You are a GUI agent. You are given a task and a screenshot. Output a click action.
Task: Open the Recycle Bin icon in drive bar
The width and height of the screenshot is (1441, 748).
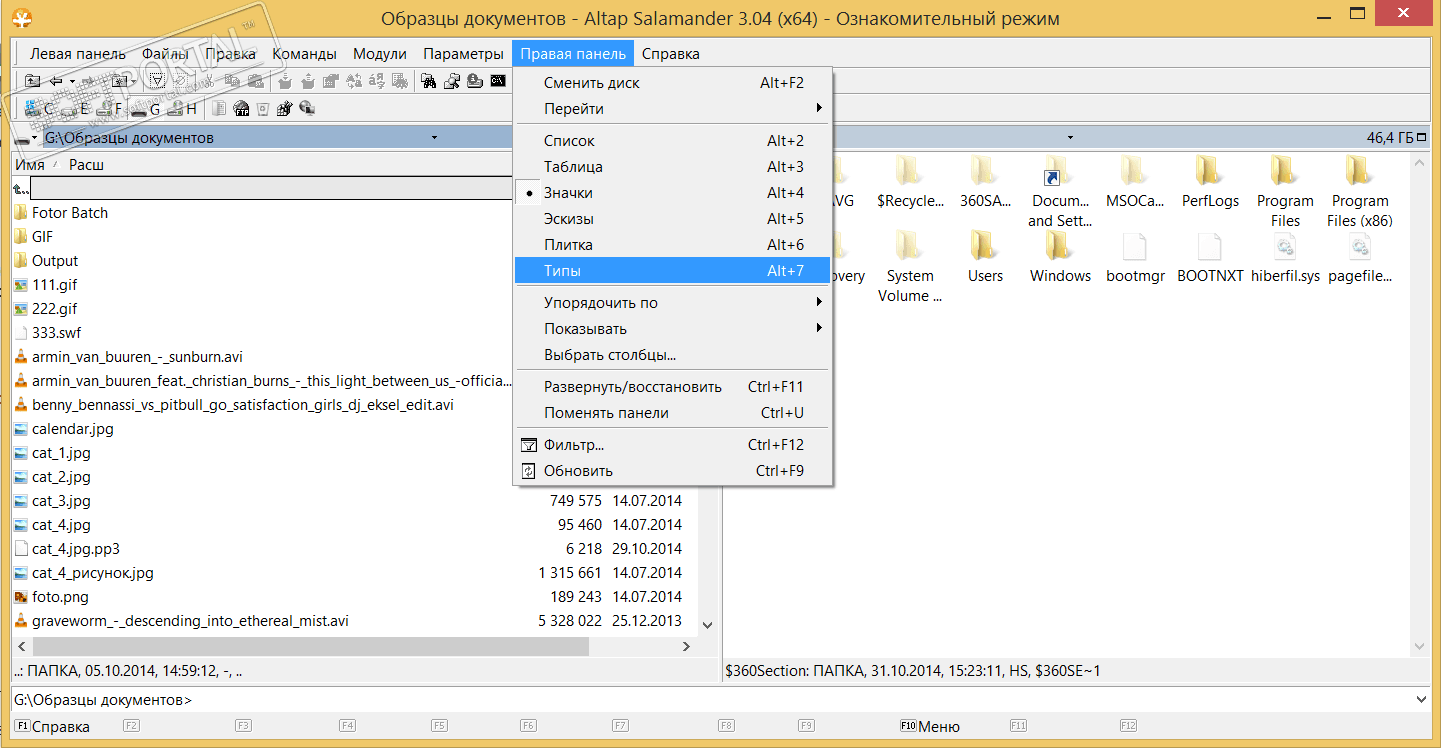pyautogui.click(x=263, y=109)
